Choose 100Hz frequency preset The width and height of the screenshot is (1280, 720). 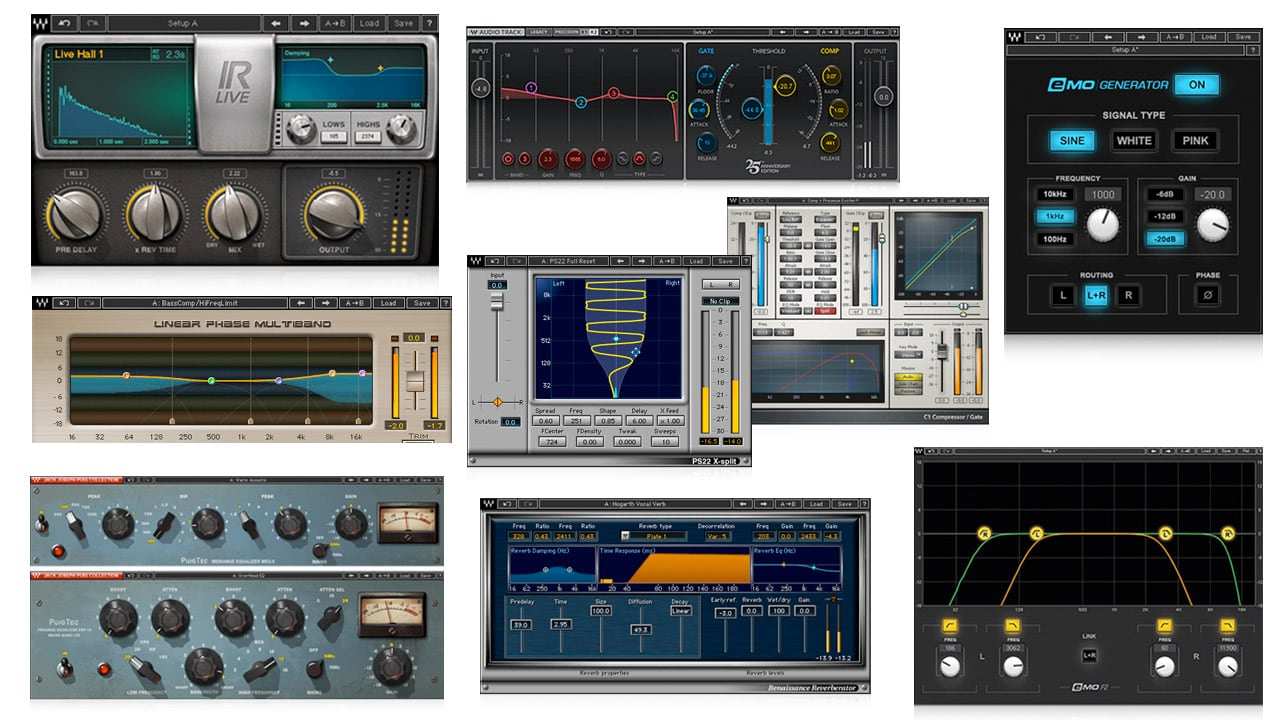(x=1056, y=239)
